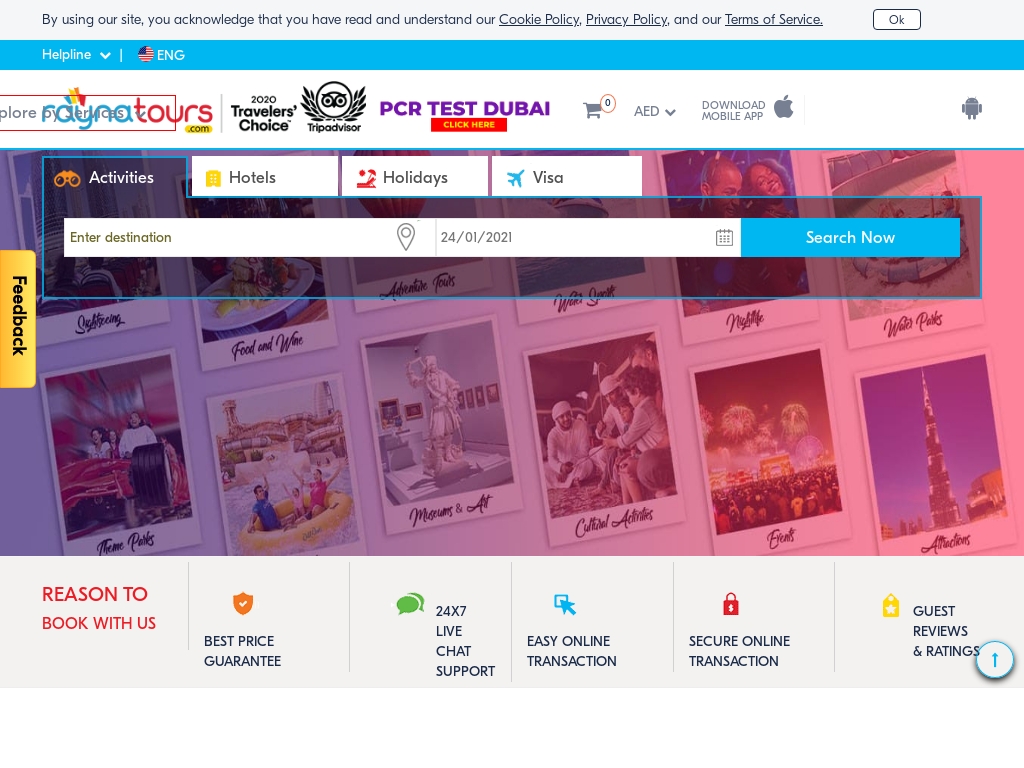1024x768 pixels.
Task: Click the scroll-to-top arrow button
Action: point(995,660)
